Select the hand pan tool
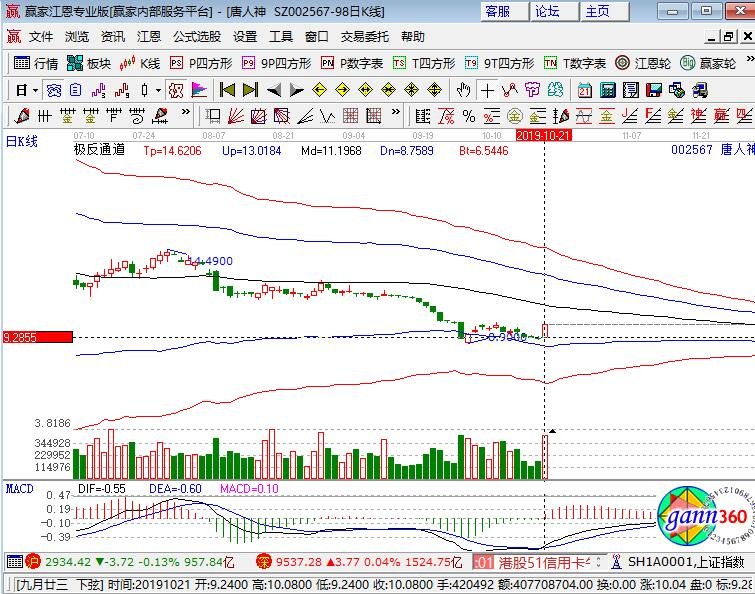This screenshot has height=594, width=755. click(x=464, y=90)
